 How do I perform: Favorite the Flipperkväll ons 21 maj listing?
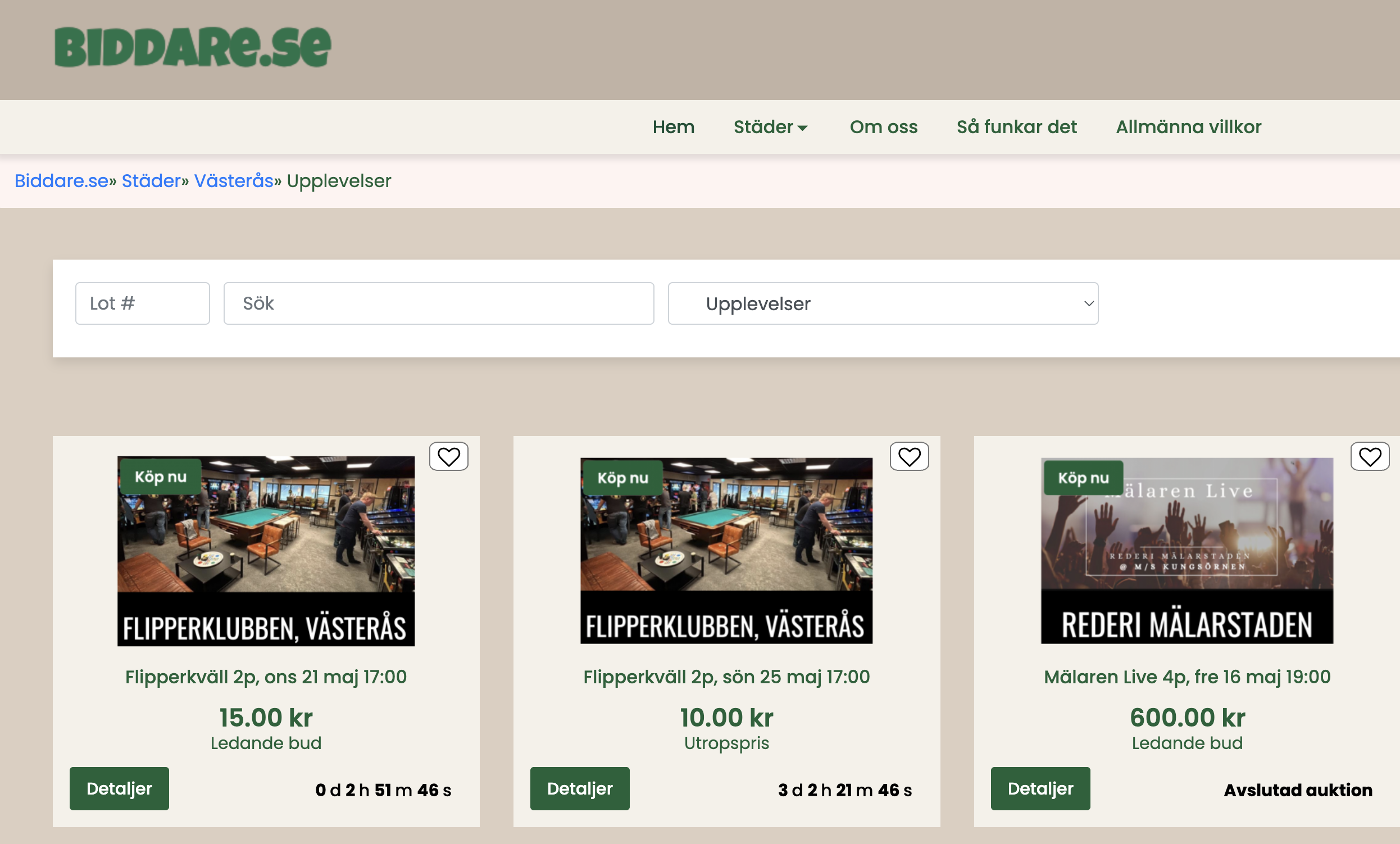coord(448,456)
